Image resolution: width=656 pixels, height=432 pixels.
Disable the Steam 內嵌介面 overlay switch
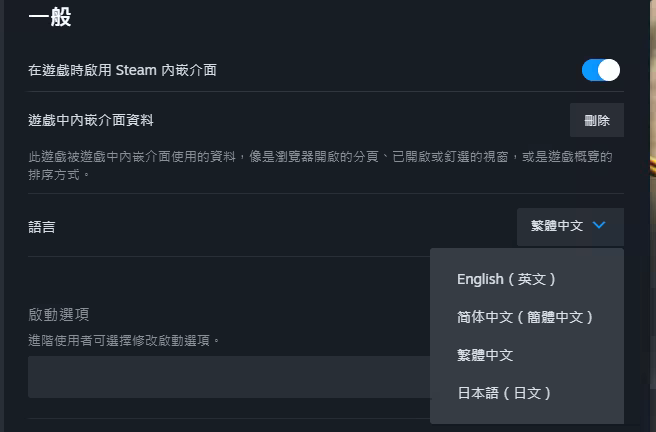(600, 70)
